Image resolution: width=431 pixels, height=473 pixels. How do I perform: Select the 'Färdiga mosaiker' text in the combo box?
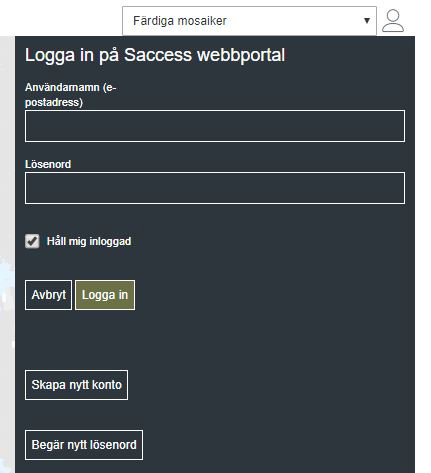(180, 21)
